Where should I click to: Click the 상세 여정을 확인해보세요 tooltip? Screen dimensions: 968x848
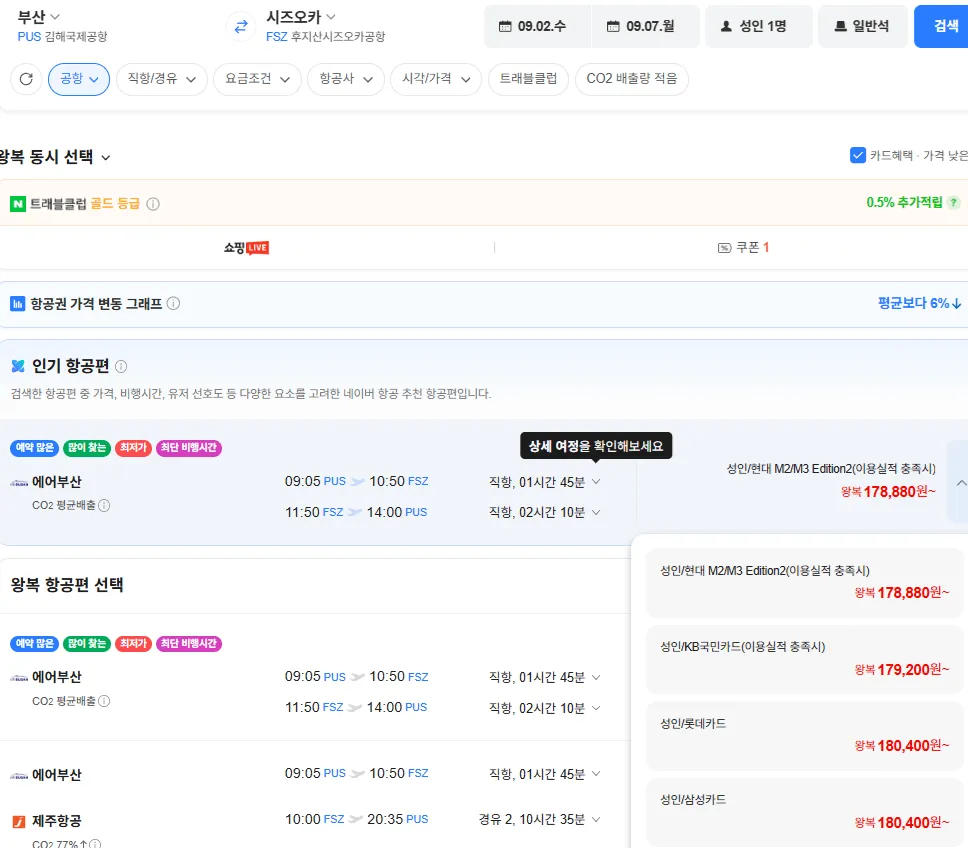tap(596, 446)
